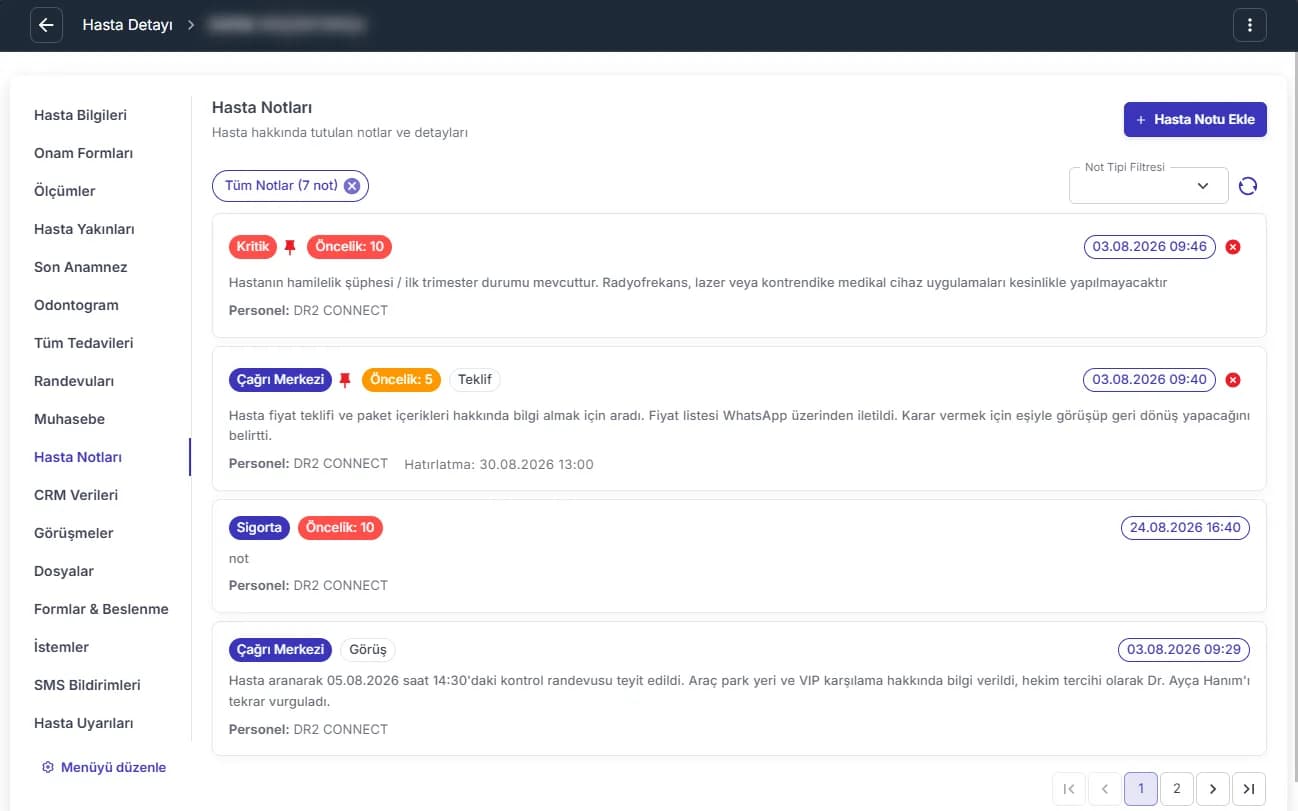This screenshot has width=1298, height=811.
Task: Clear the Tüm Notlar filter chip
Action: [351, 186]
